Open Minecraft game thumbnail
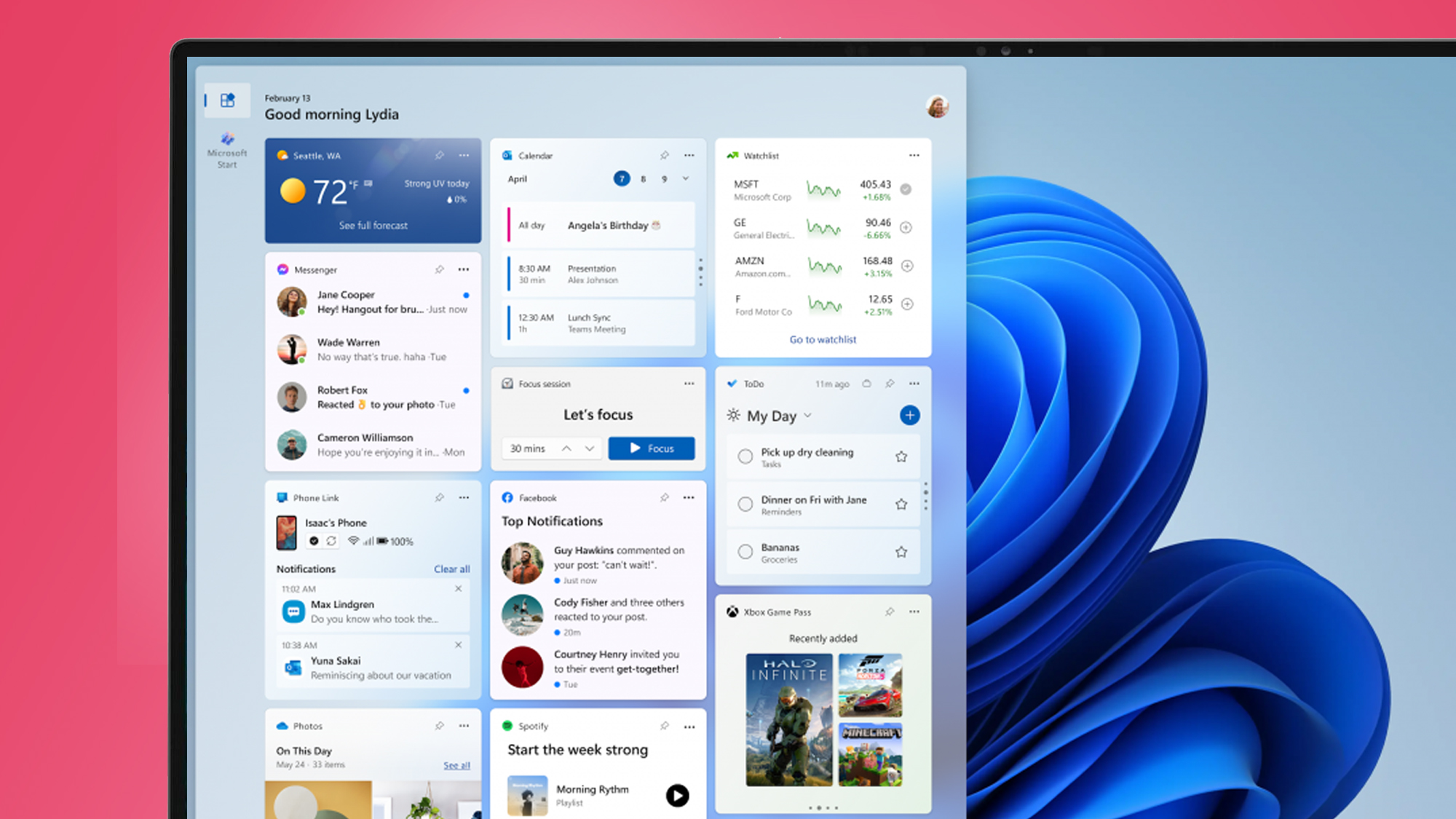 pyautogui.click(x=870, y=755)
